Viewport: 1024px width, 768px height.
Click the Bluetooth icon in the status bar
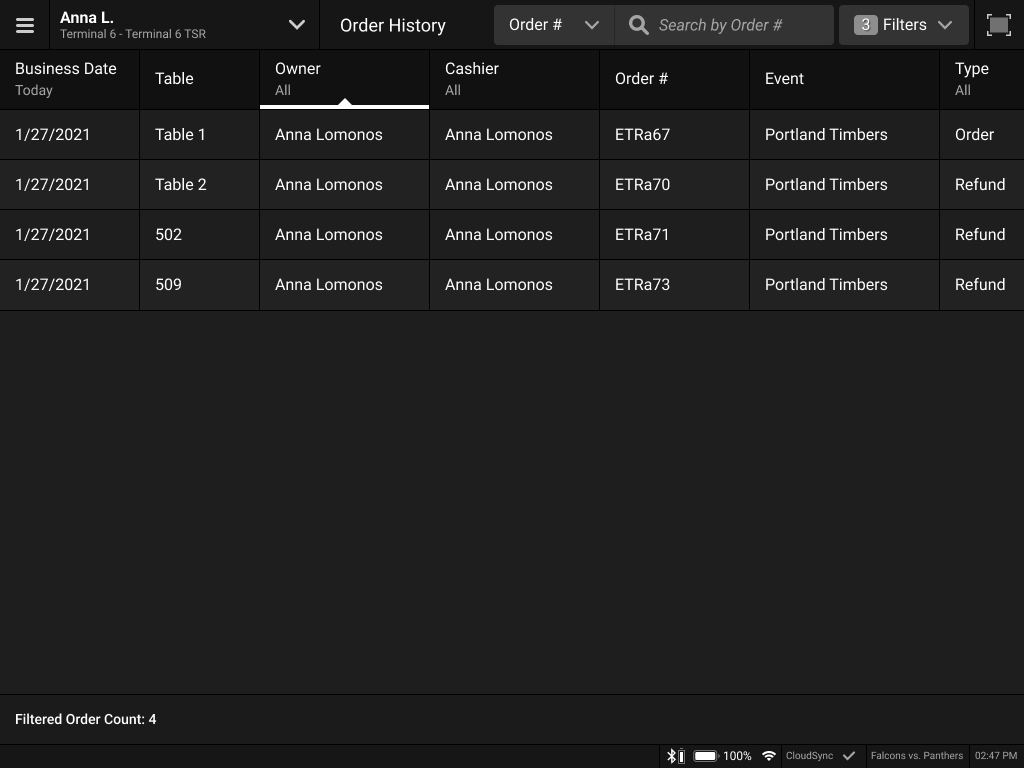pos(673,756)
